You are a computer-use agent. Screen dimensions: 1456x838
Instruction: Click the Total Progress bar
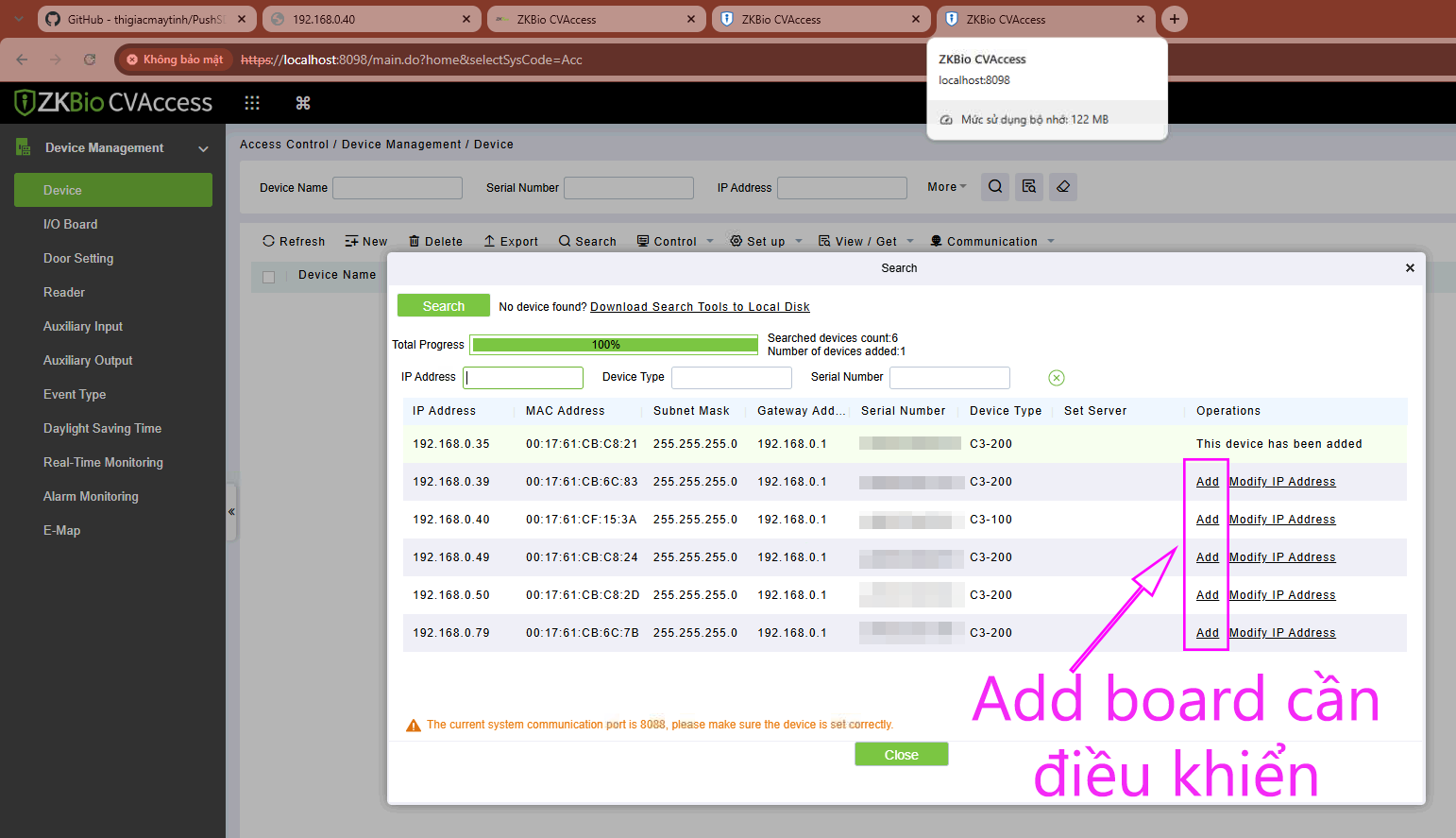click(614, 345)
